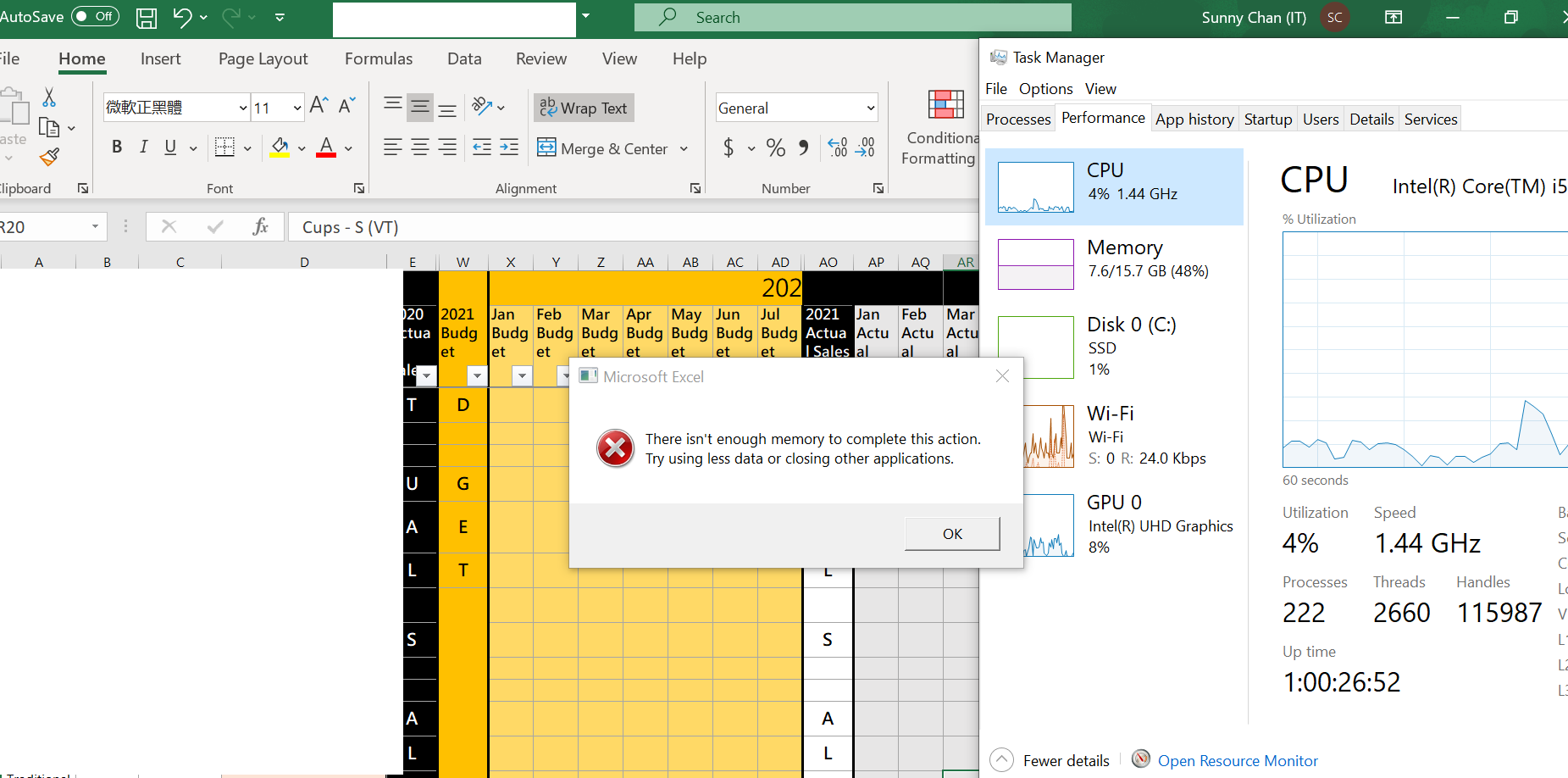The width and height of the screenshot is (1568, 778).
Task: Click the Borders icon
Action: pos(224,147)
